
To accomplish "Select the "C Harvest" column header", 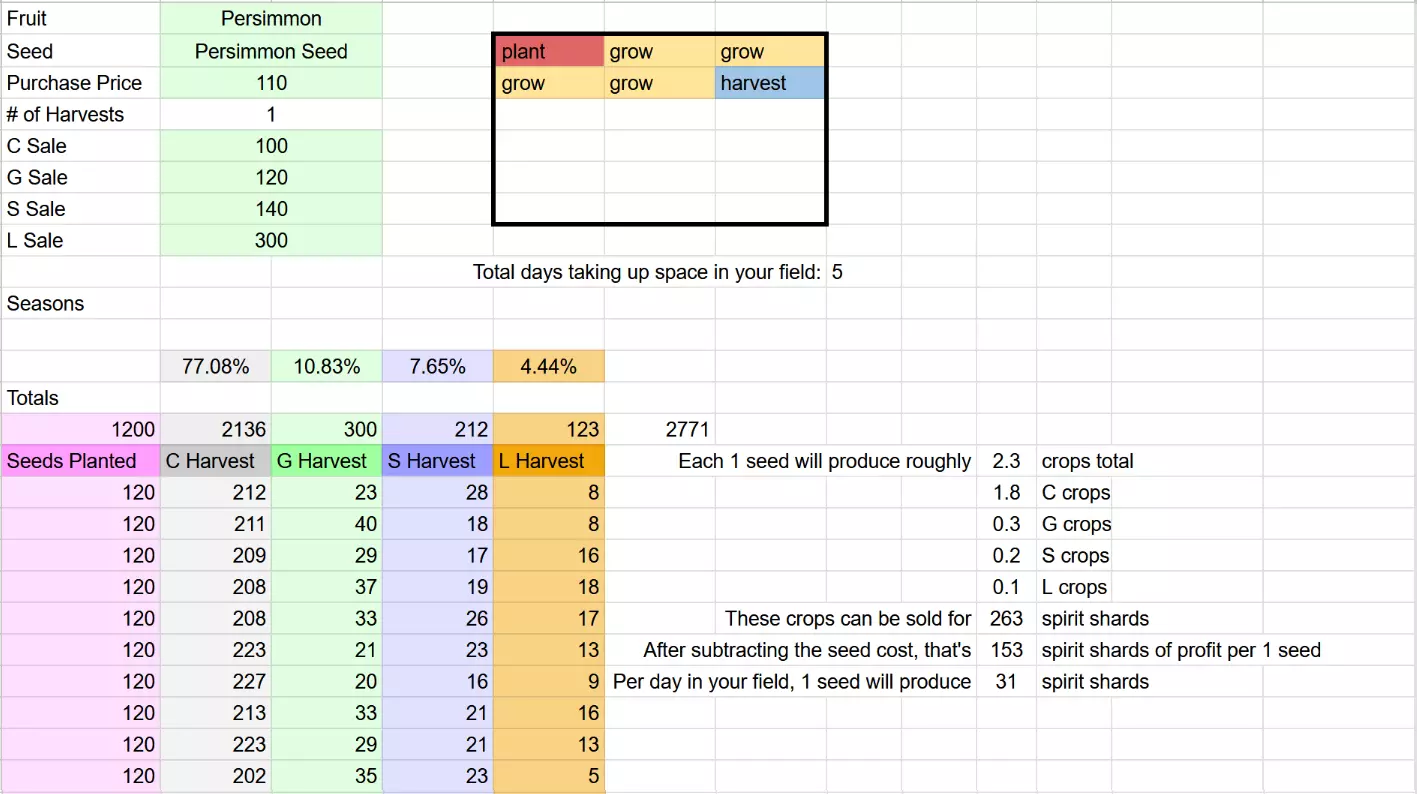I will click(x=215, y=461).
